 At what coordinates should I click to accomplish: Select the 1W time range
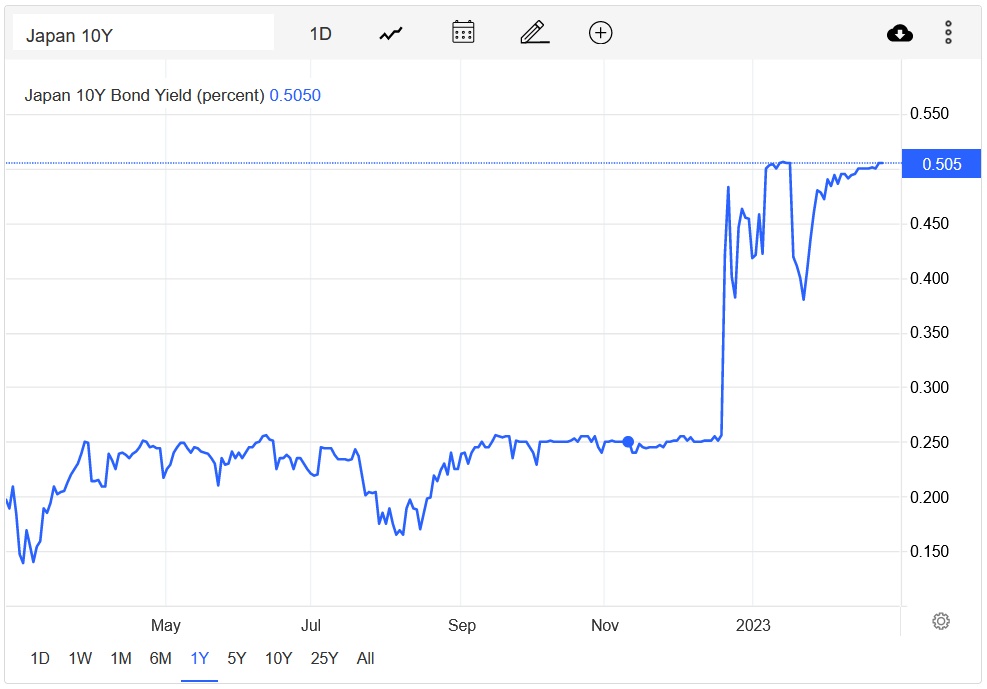pyautogui.click(x=80, y=658)
